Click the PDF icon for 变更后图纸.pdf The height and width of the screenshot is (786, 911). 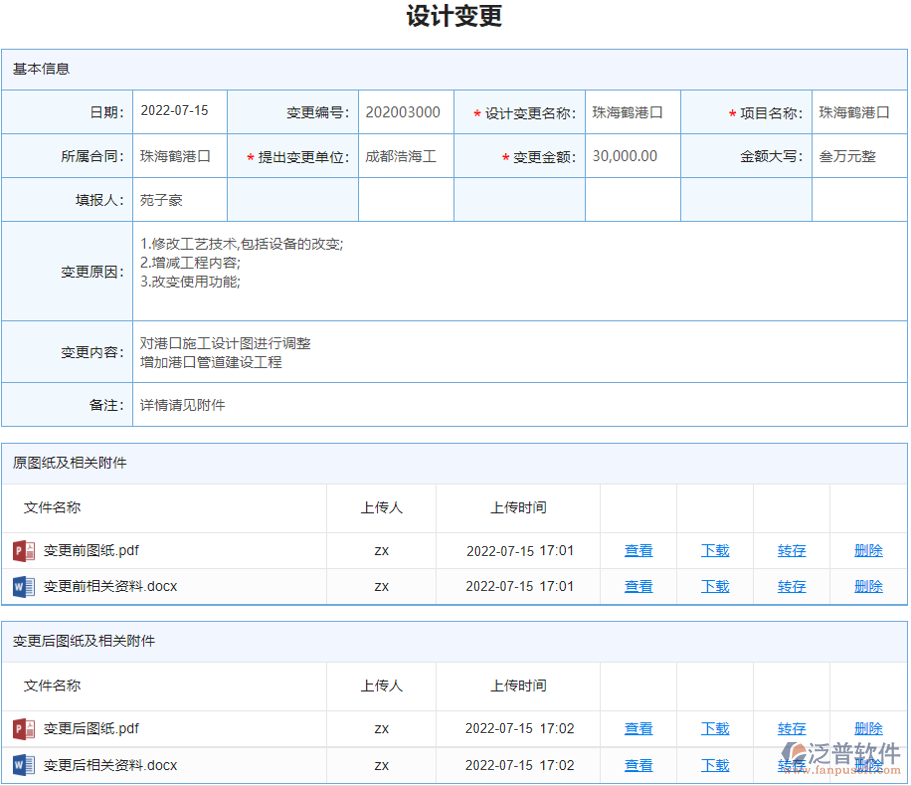point(22,728)
